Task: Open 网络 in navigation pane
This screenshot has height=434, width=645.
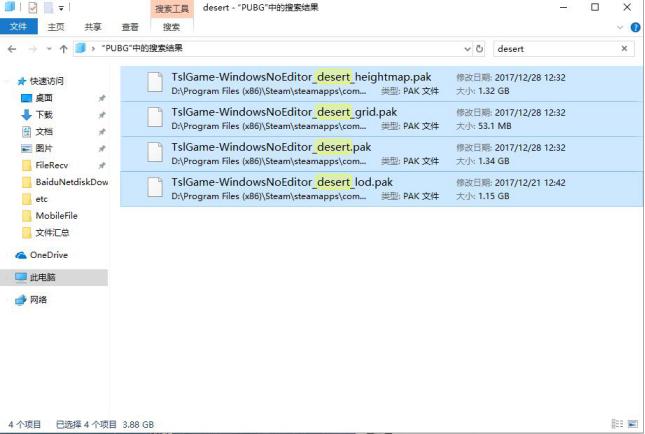Action: (x=38, y=300)
